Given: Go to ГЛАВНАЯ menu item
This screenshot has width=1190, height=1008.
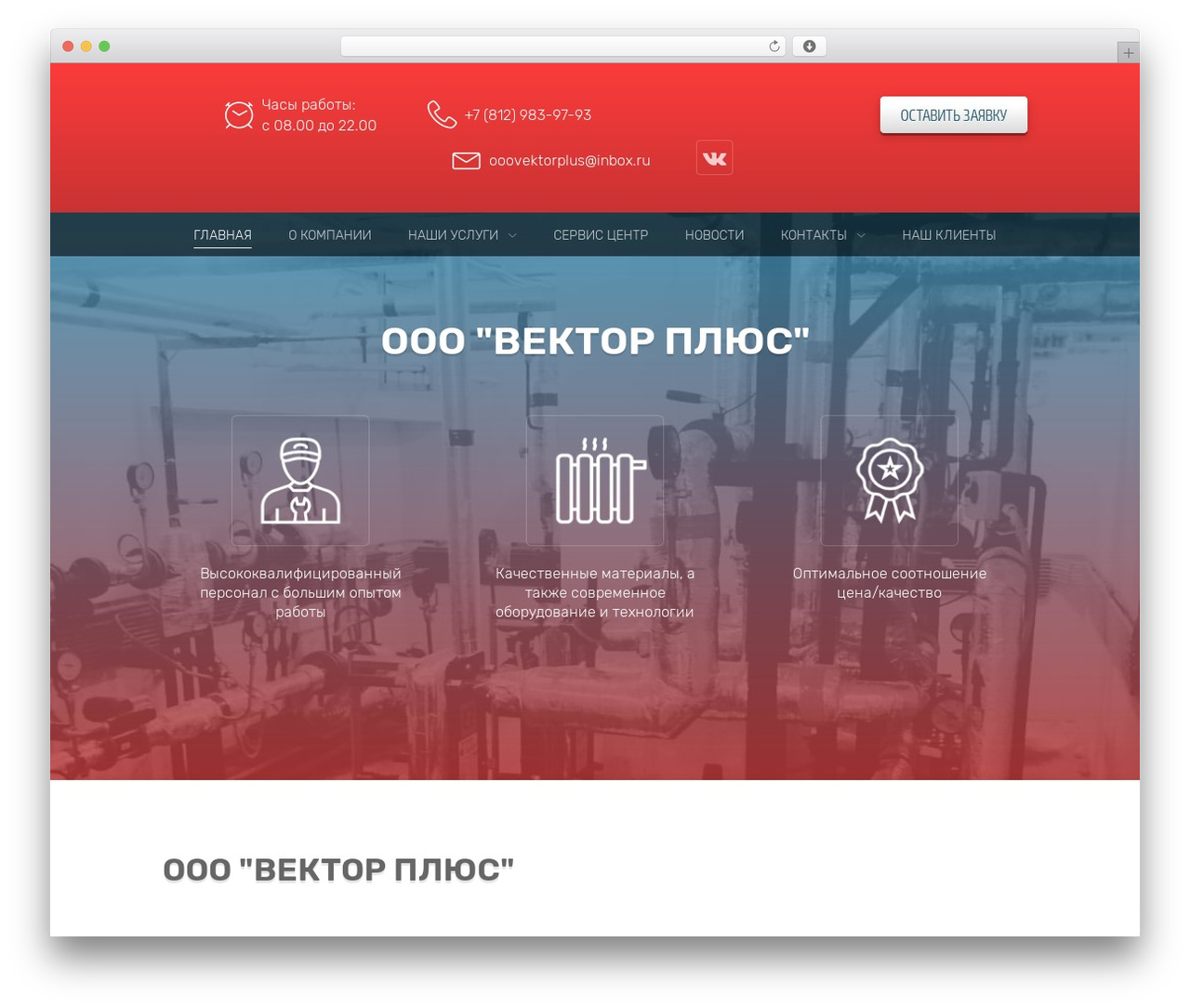Looking at the screenshot, I should click(x=222, y=235).
